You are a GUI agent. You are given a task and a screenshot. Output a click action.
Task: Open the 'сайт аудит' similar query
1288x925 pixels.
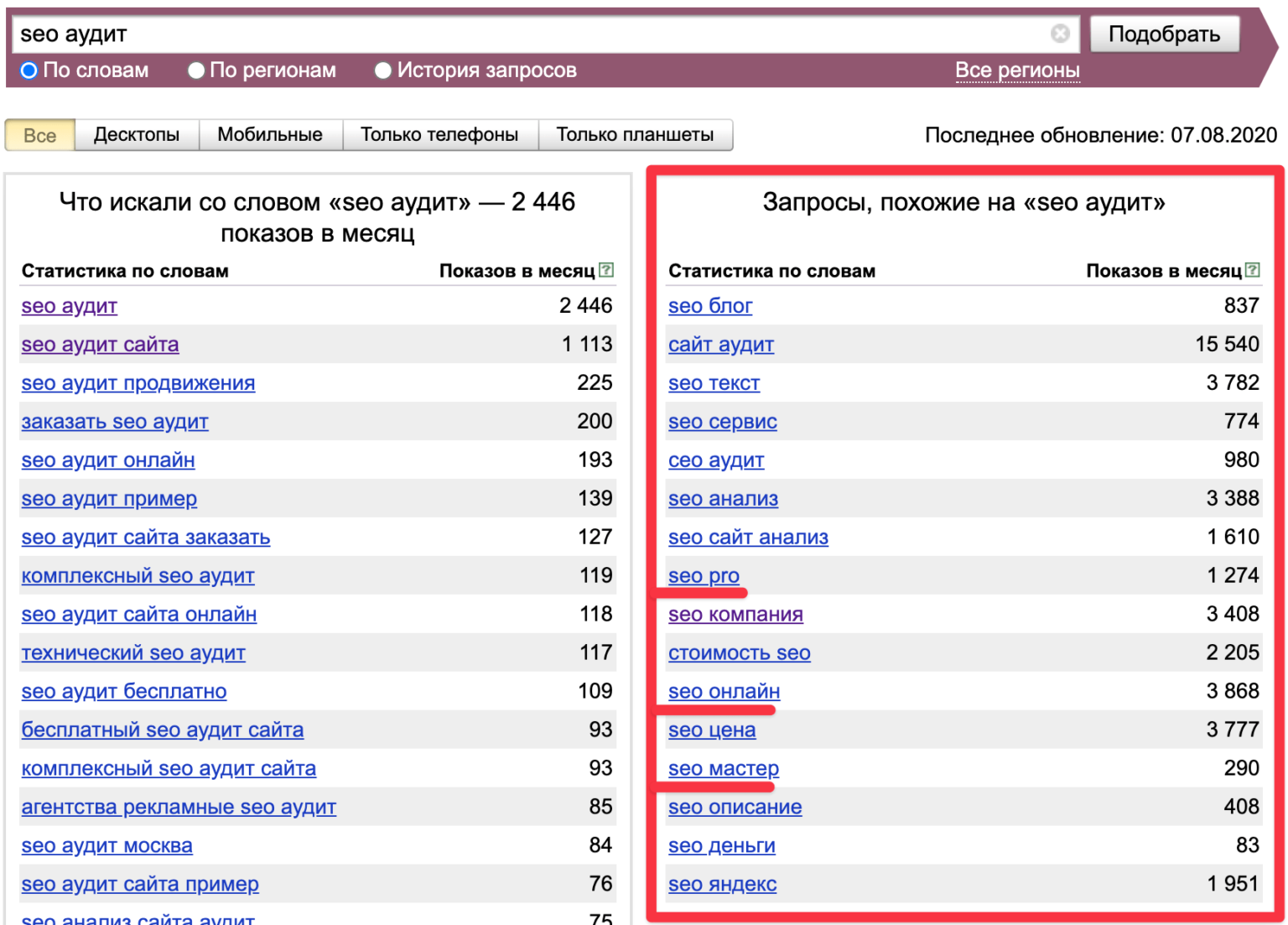(x=721, y=345)
